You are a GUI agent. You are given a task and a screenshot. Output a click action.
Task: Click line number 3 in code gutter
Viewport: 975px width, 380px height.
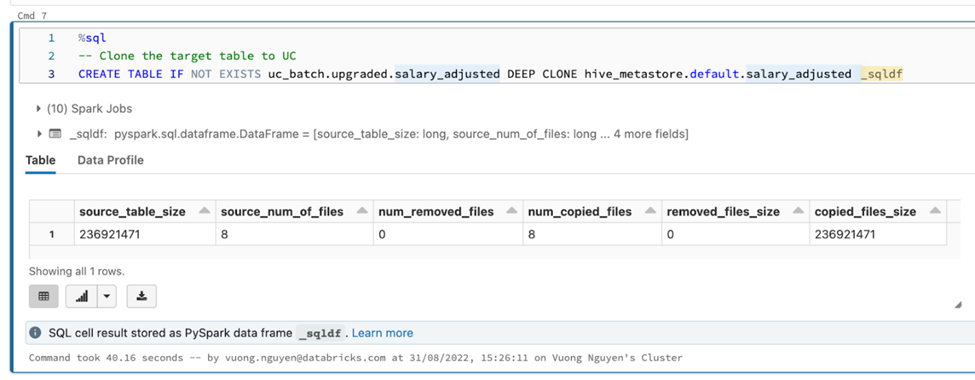click(52, 74)
